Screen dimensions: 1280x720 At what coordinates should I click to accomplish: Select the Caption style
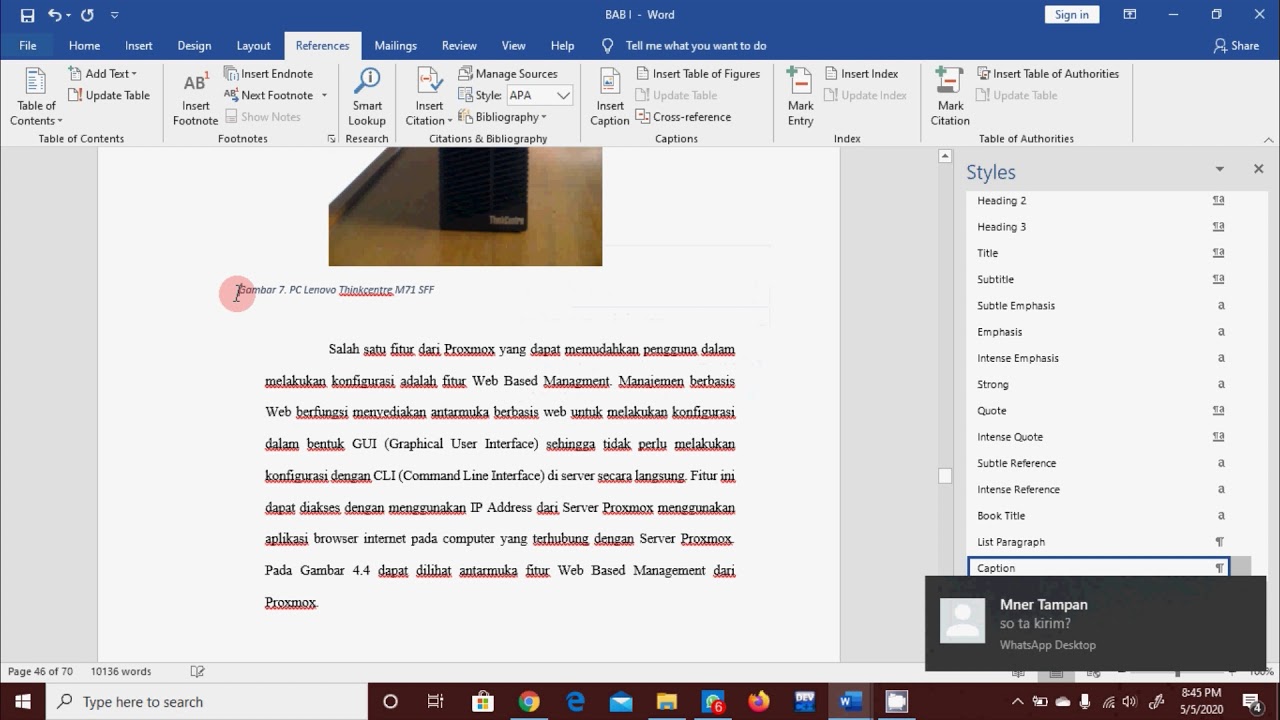(x=1100, y=567)
